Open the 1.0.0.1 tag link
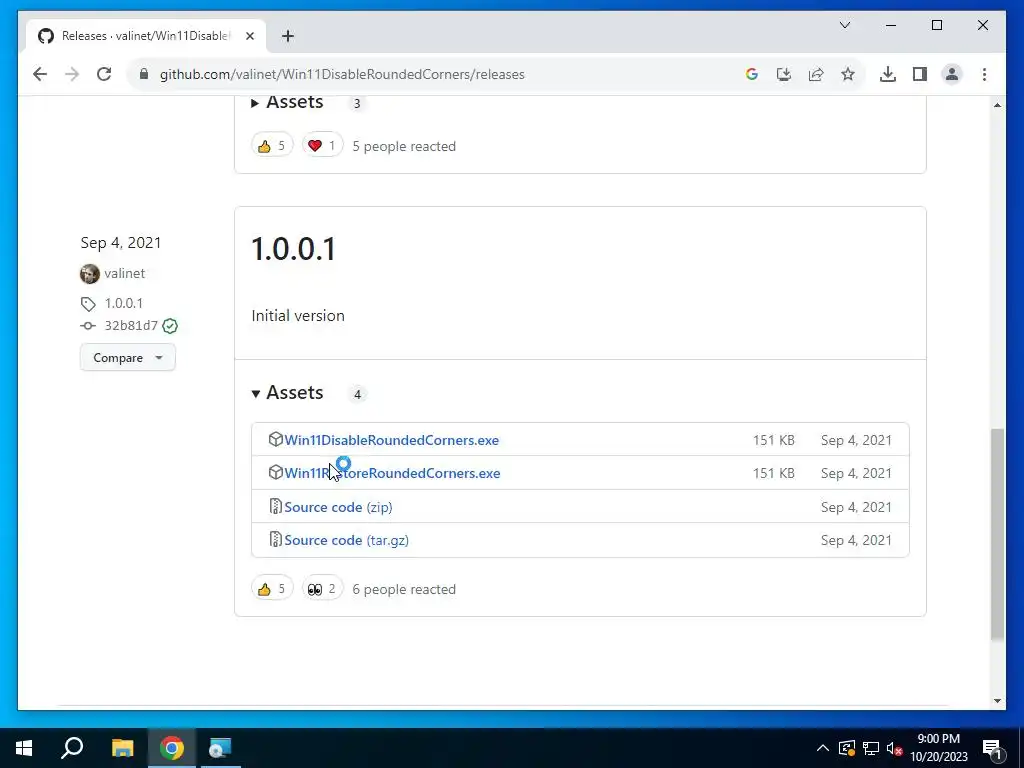 click(123, 303)
